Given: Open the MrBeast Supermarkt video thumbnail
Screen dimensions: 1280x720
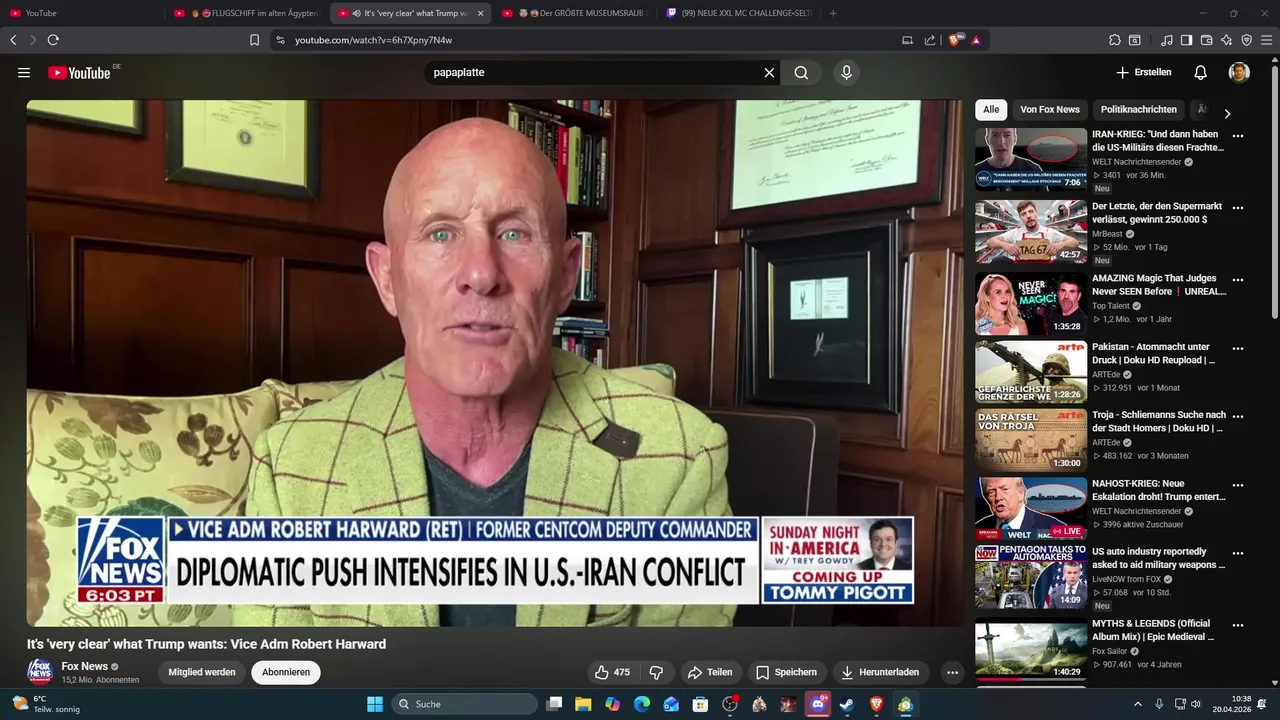Looking at the screenshot, I should 1031,231.
